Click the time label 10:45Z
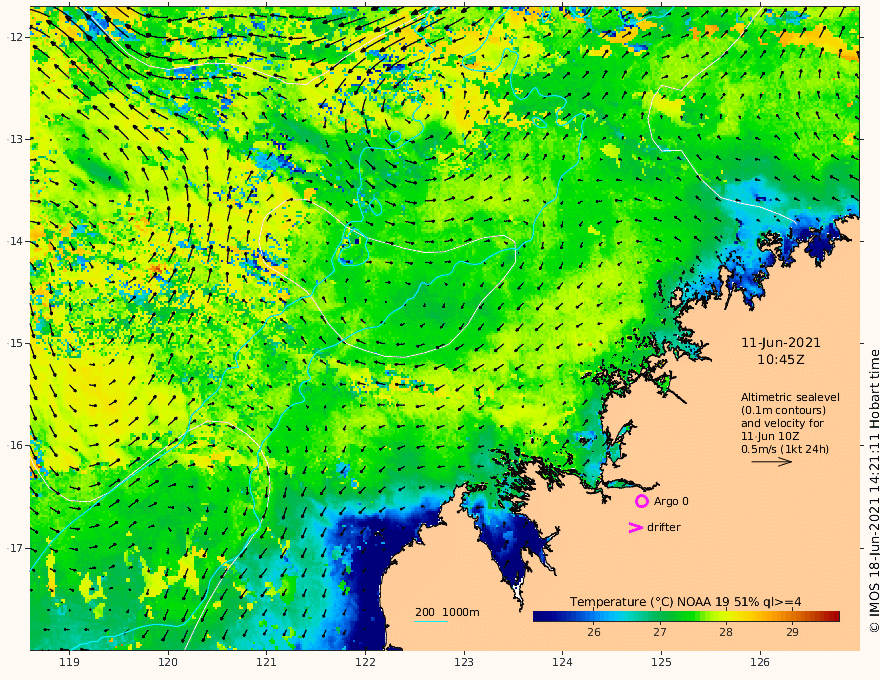880x680 pixels. 781,360
